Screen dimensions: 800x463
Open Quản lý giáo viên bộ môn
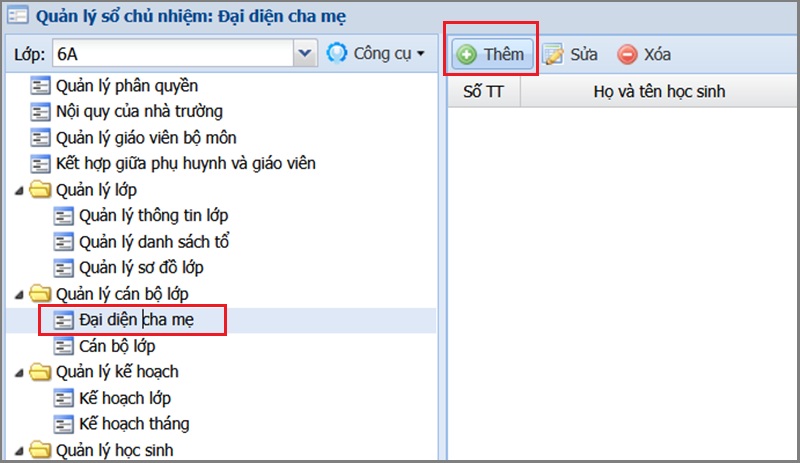pyautogui.click(x=146, y=138)
